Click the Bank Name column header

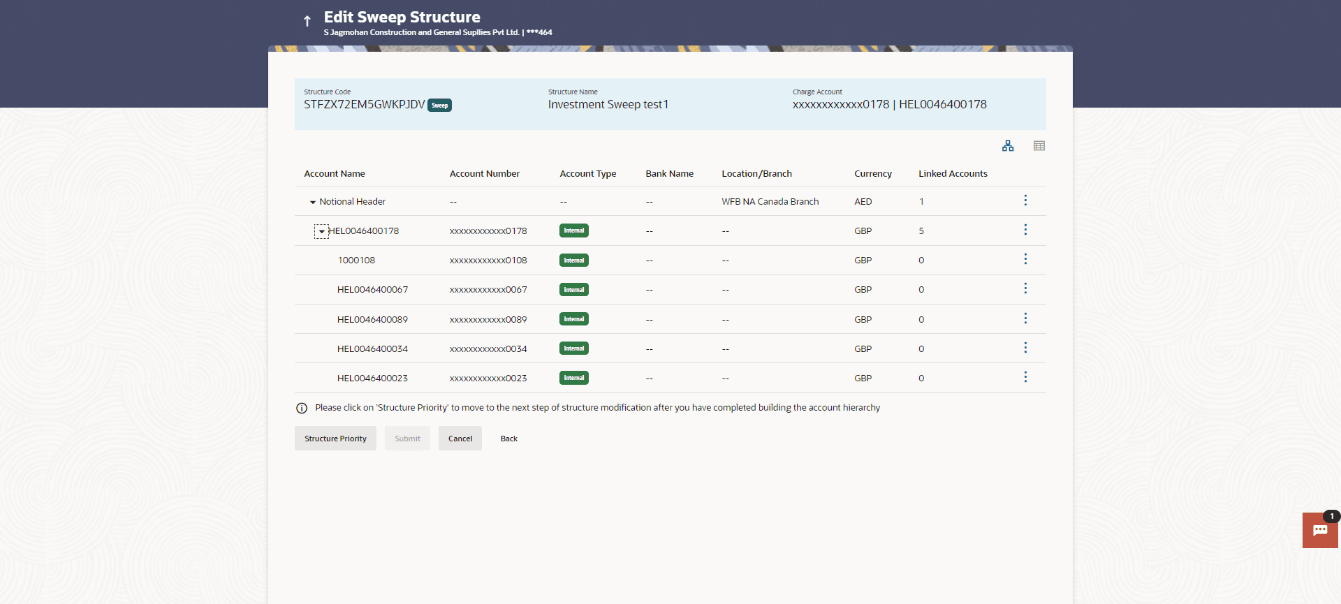(x=670, y=173)
